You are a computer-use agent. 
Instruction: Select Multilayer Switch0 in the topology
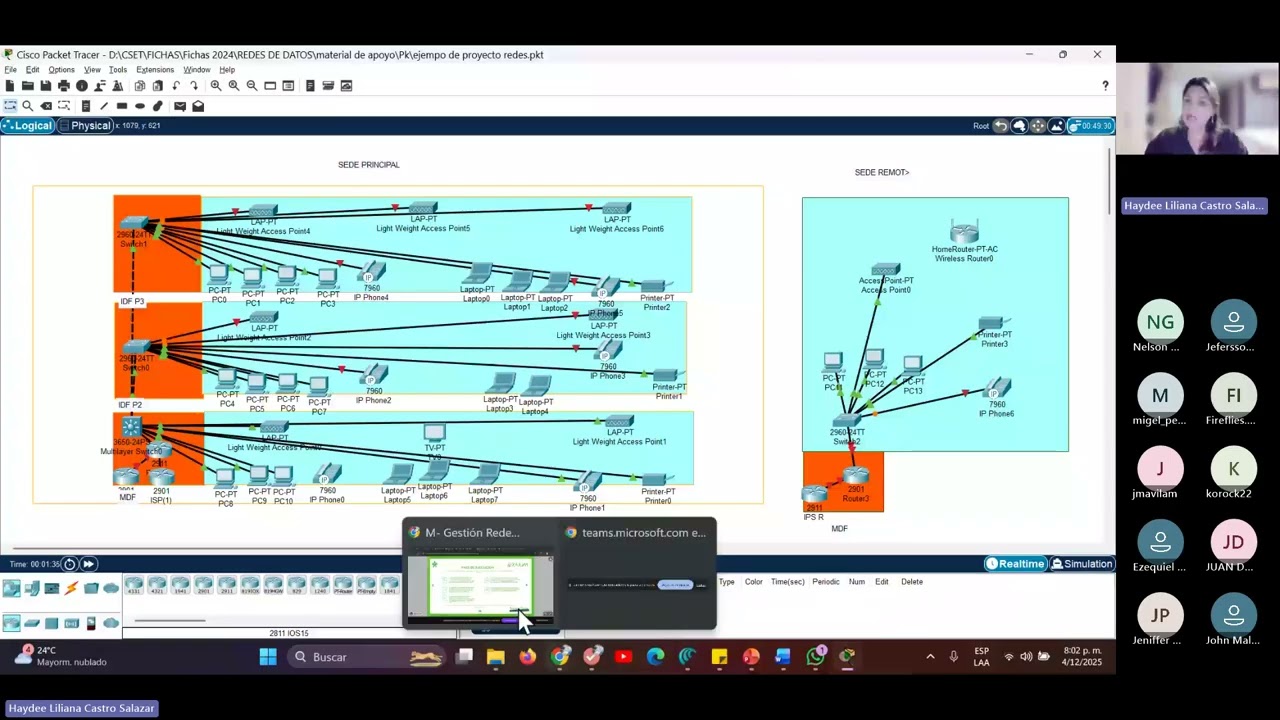click(131, 429)
